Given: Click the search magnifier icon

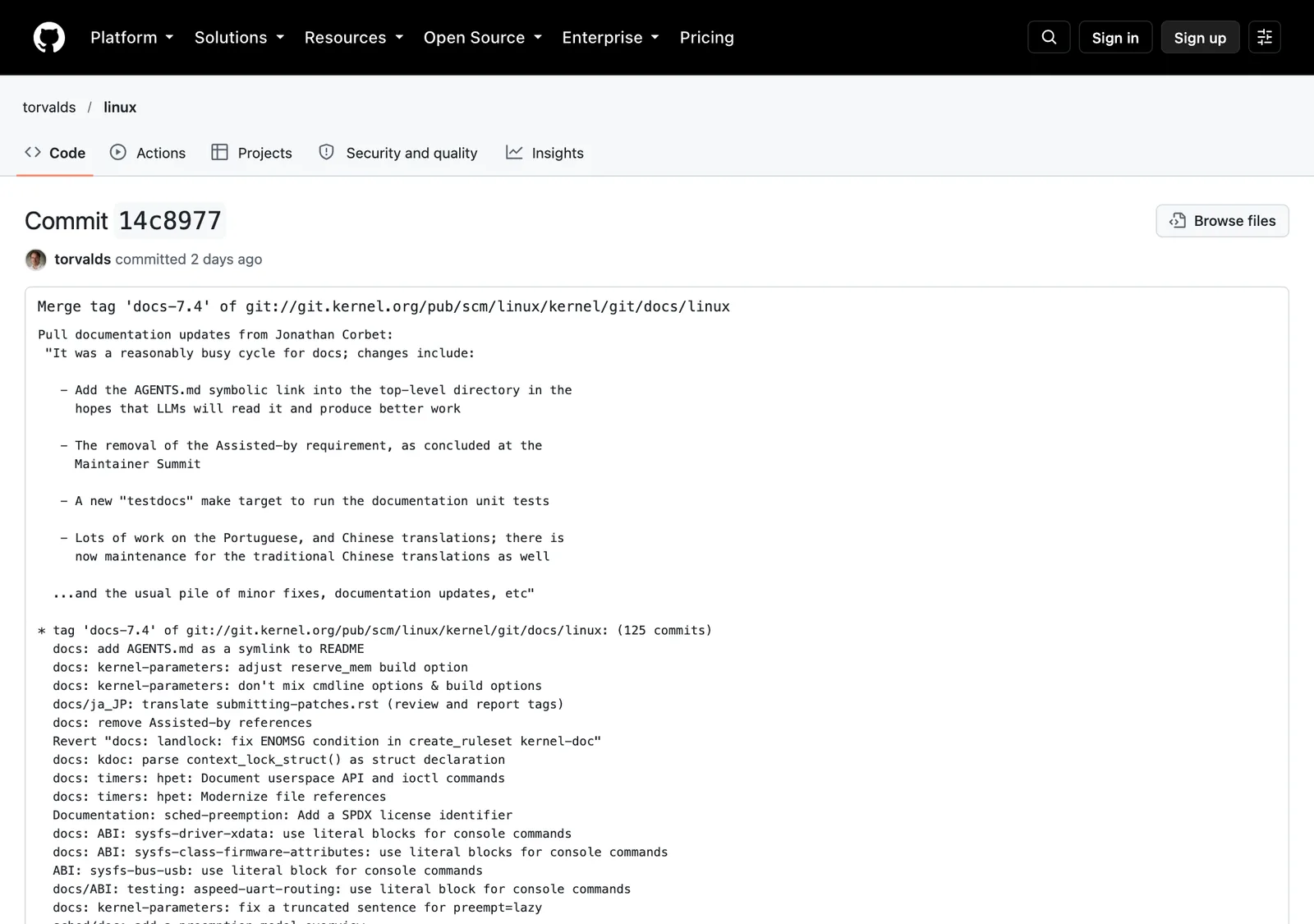Looking at the screenshot, I should [1049, 37].
